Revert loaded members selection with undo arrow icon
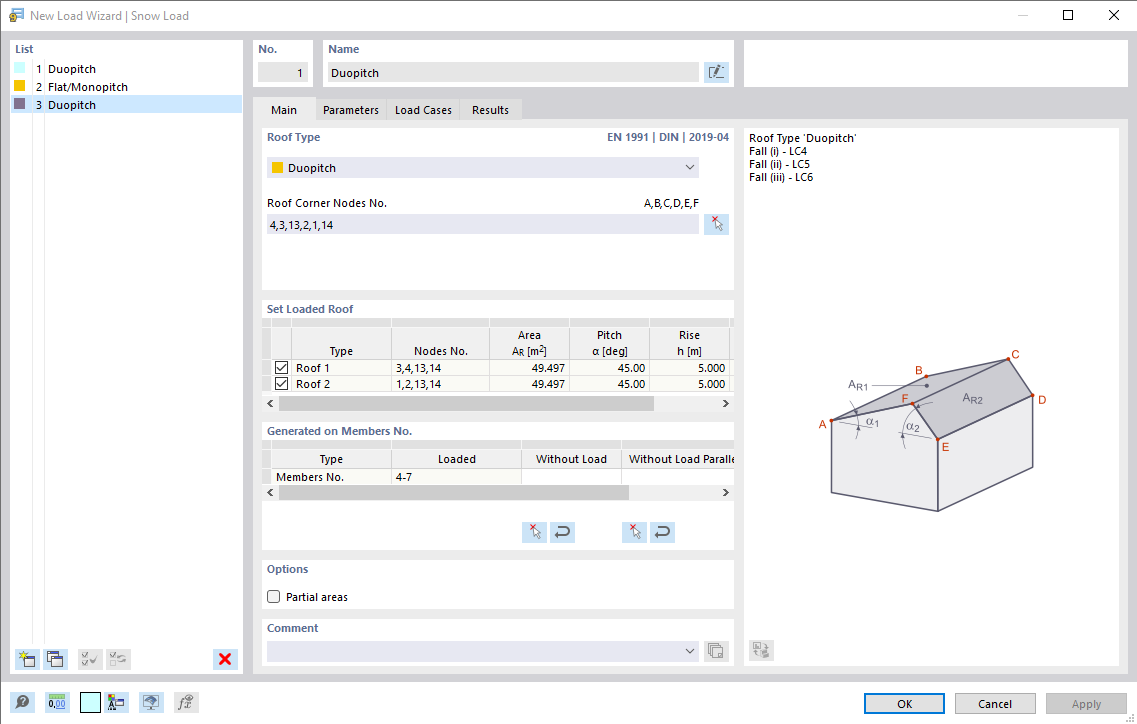Viewport: 1137px width, 724px height. pyautogui.click(x=562, y=531)
